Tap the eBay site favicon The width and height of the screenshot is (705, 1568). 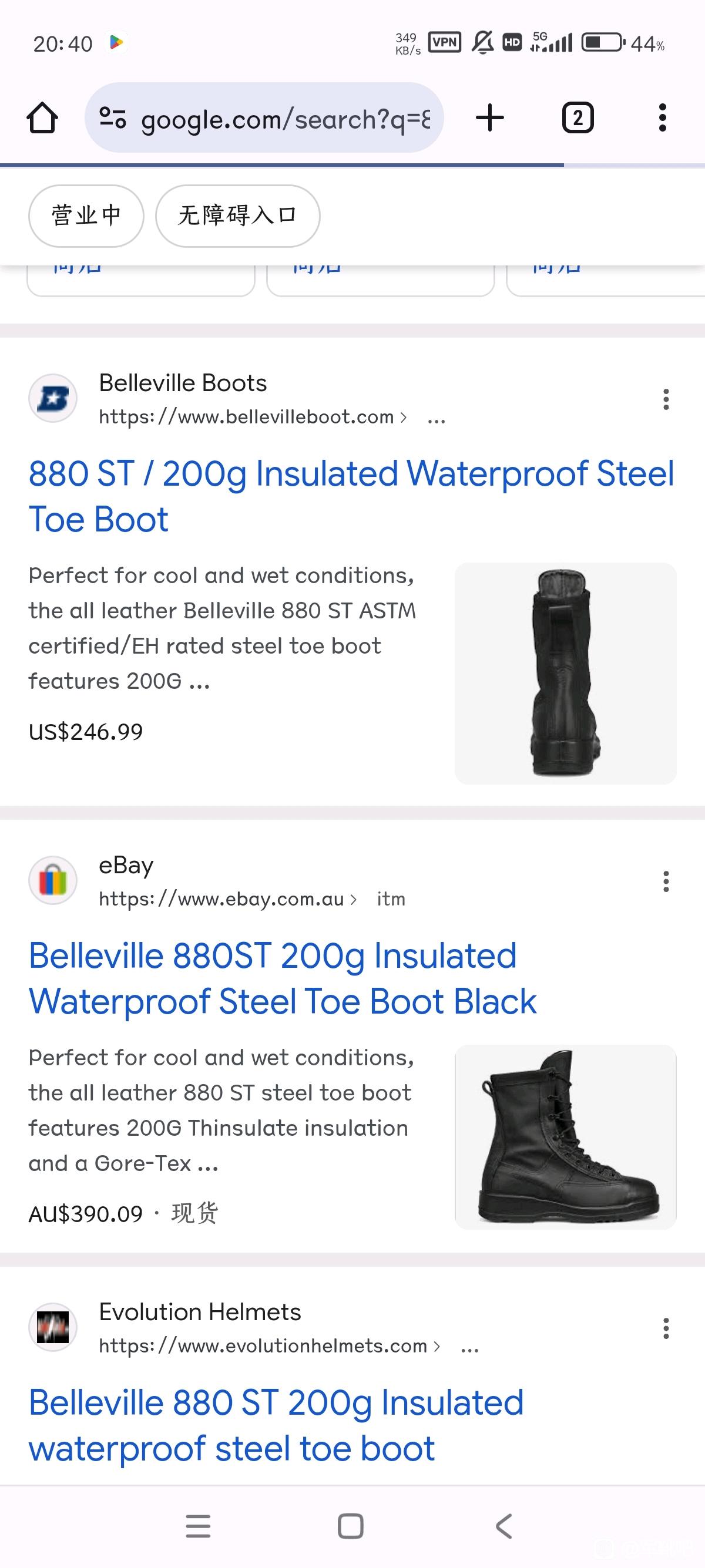pyautogui.click(x=53, y=880)
